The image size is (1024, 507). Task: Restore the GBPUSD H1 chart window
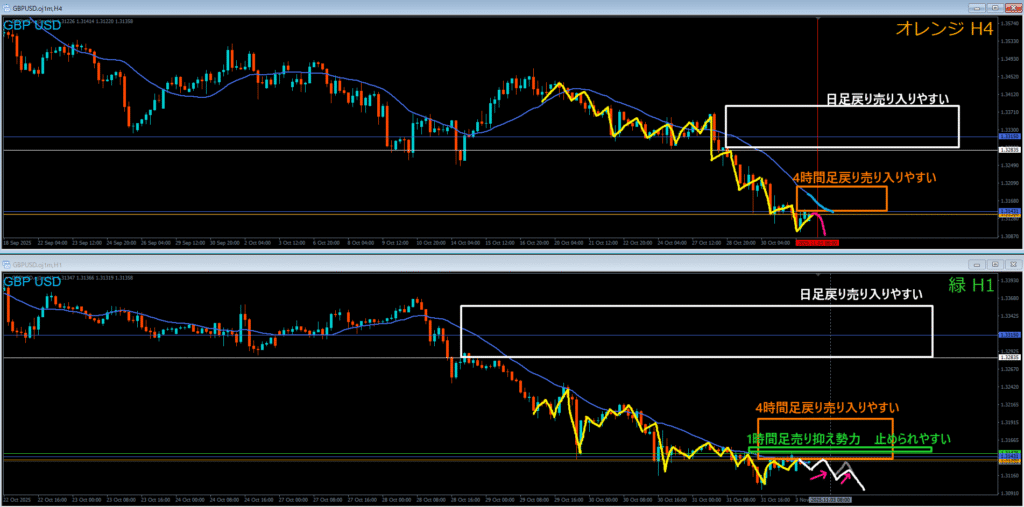click(x=995, y=265)
